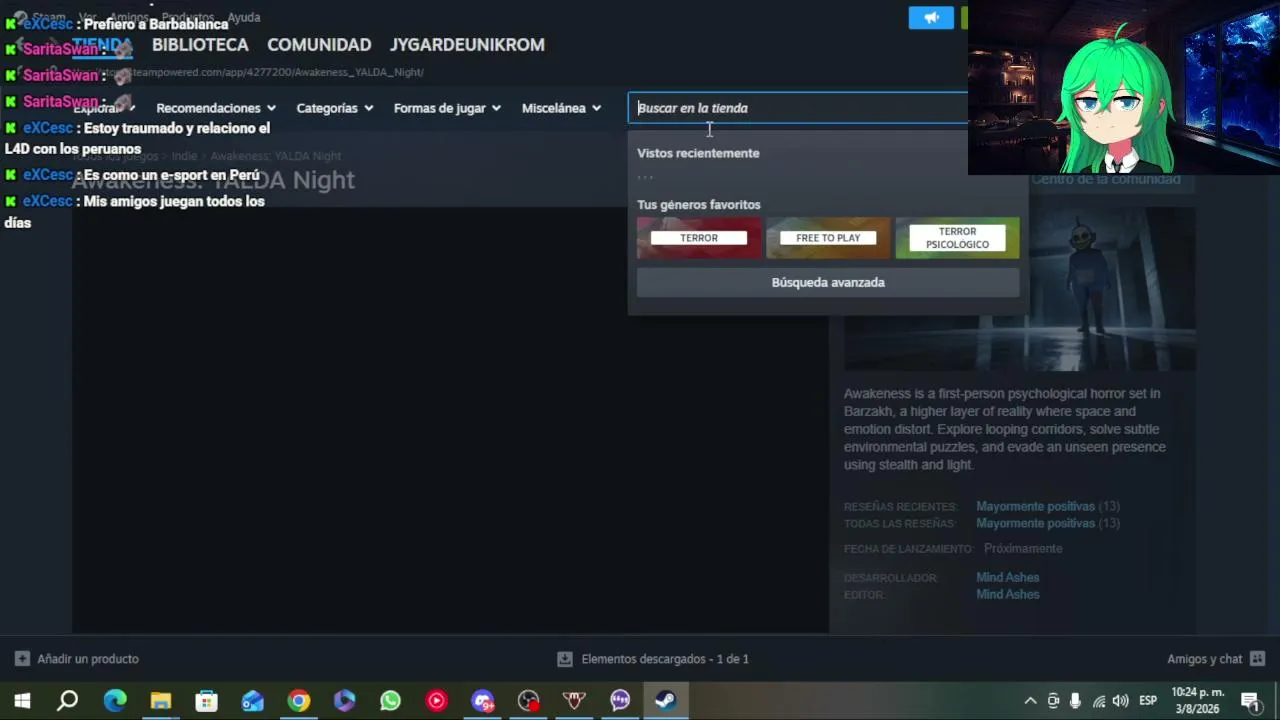Click the ESP input language indicator
The width and height of the screenshot is (1280, 720).
point(1148,701)
